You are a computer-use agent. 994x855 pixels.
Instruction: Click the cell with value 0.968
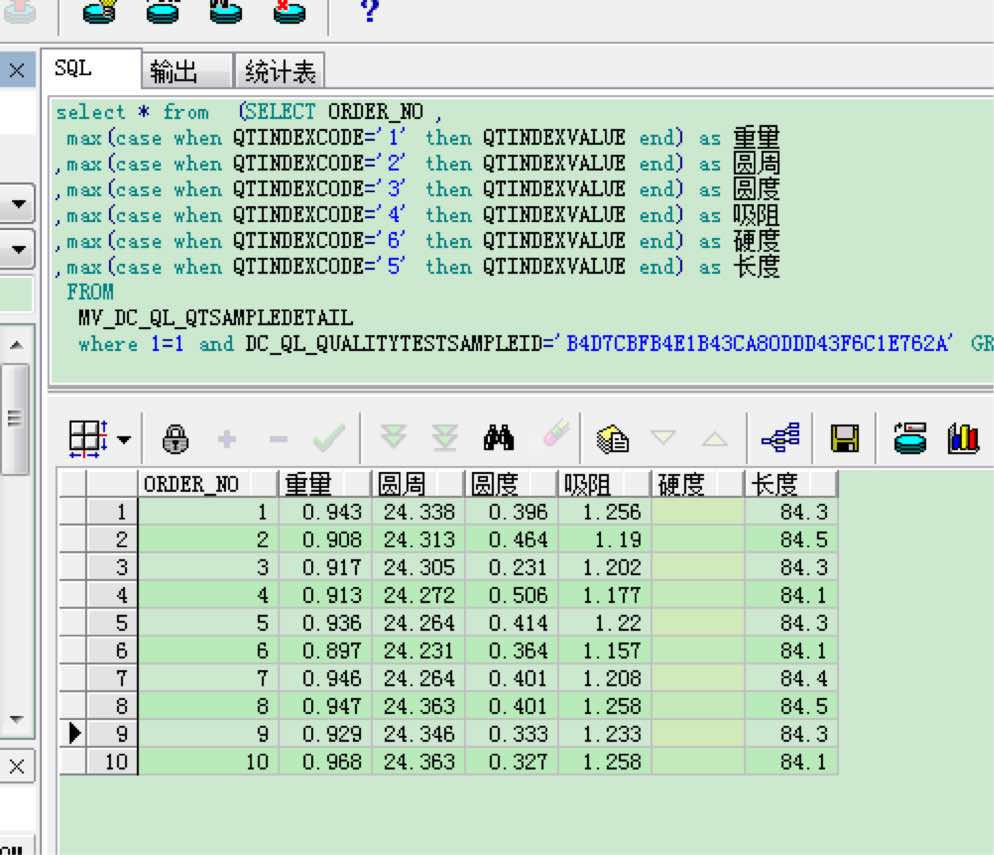(325, 762)
